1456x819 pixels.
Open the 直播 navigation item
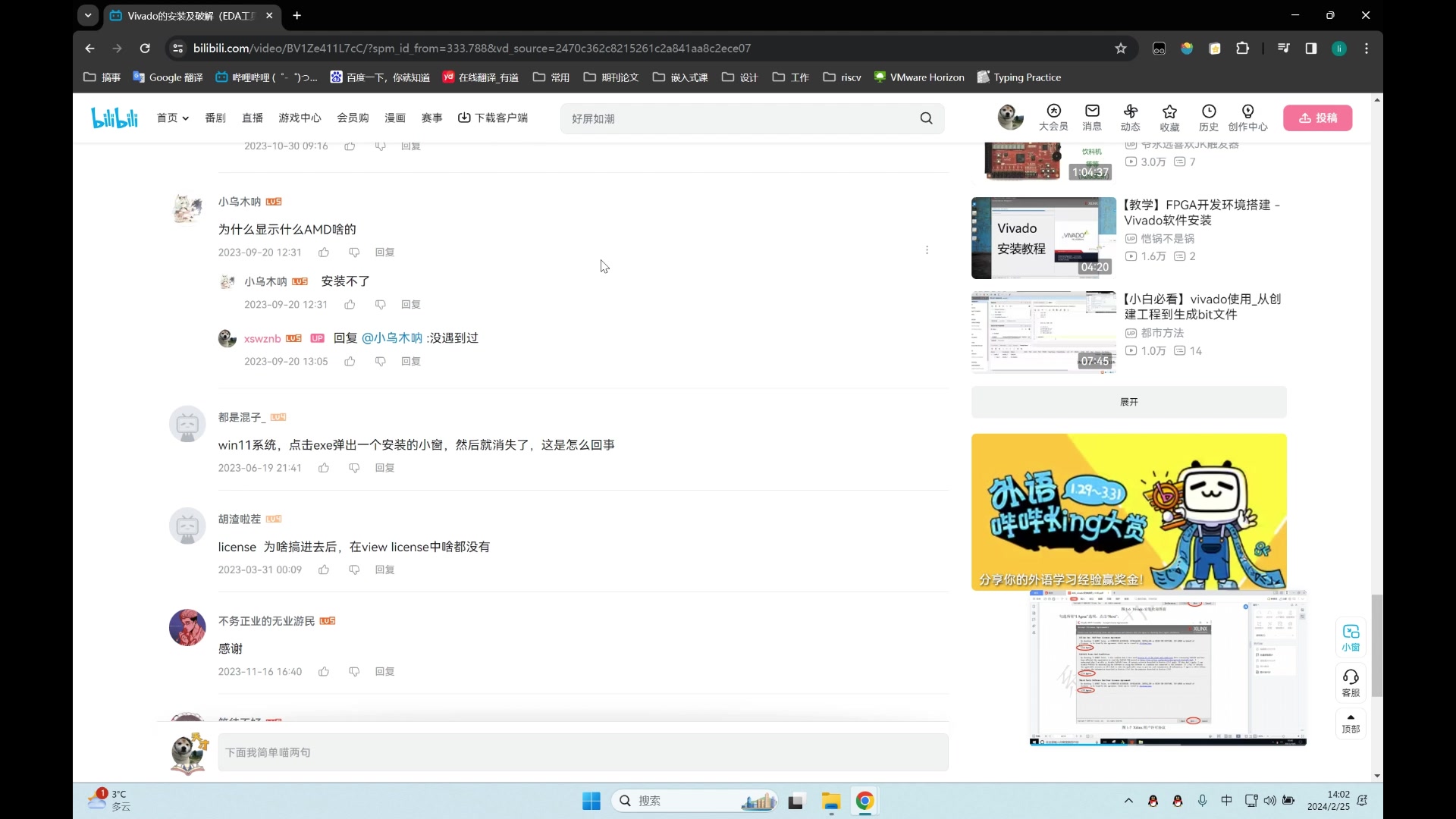[x=253, y=118]
